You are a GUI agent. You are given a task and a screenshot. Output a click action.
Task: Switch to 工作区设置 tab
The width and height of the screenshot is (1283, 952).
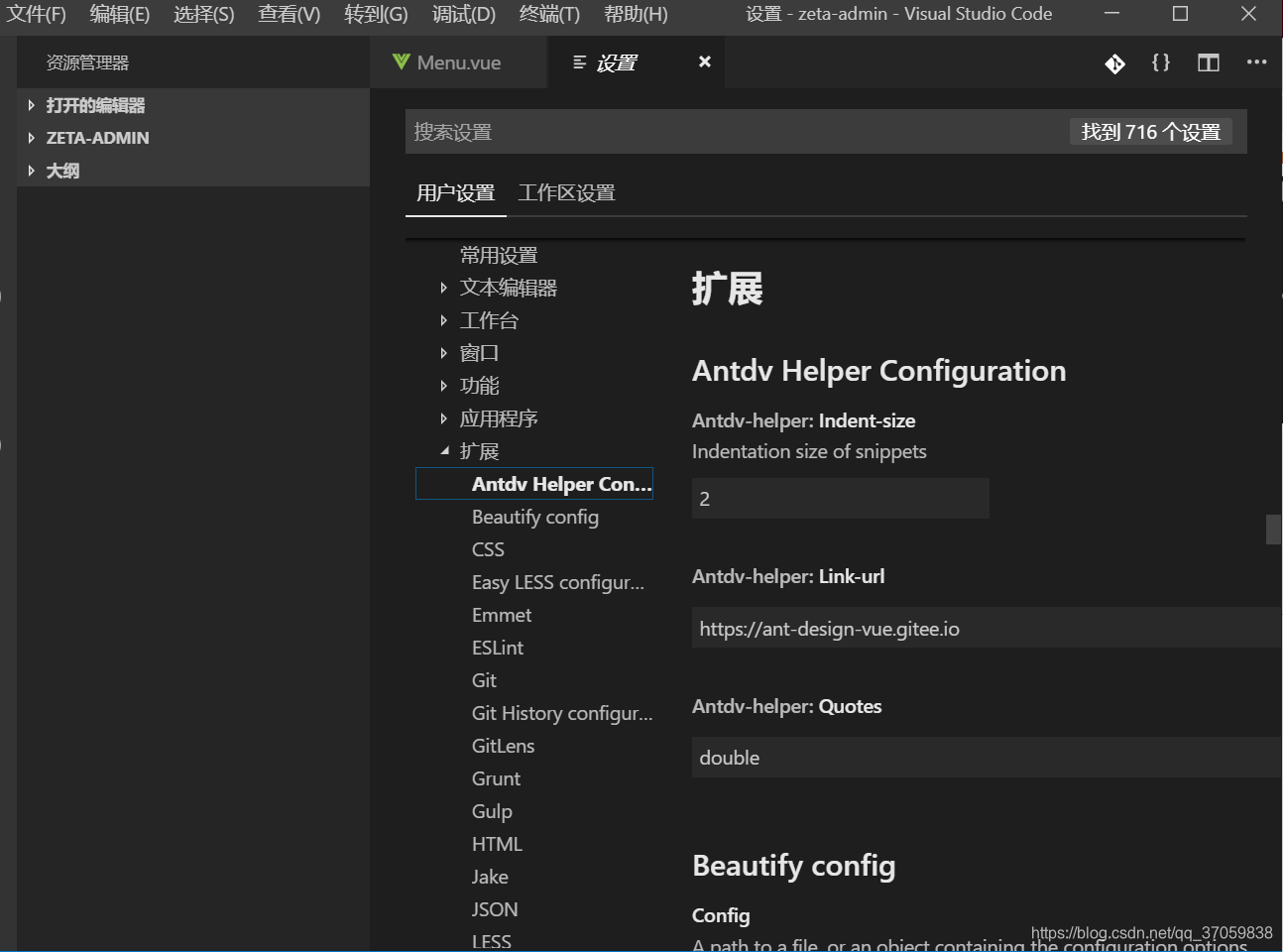tap(566, 192)
